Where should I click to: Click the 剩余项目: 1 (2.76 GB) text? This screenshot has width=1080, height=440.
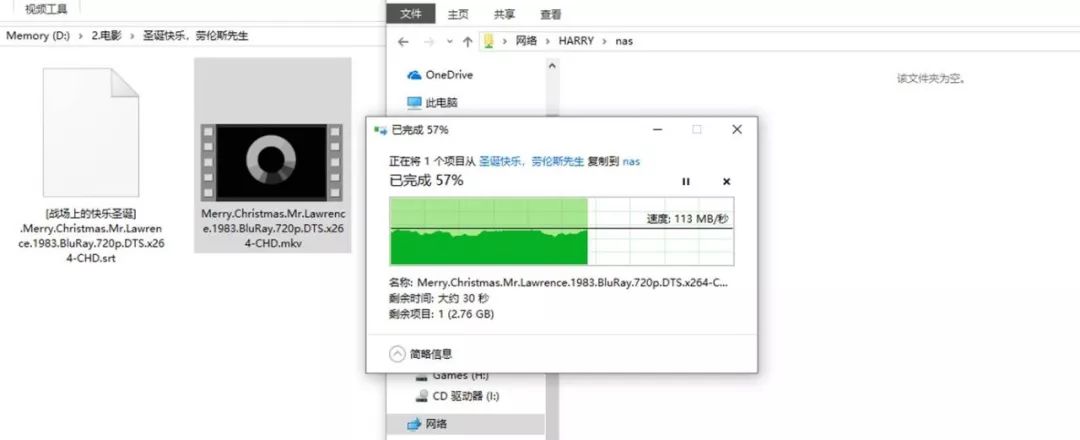(x=442, y=314)
